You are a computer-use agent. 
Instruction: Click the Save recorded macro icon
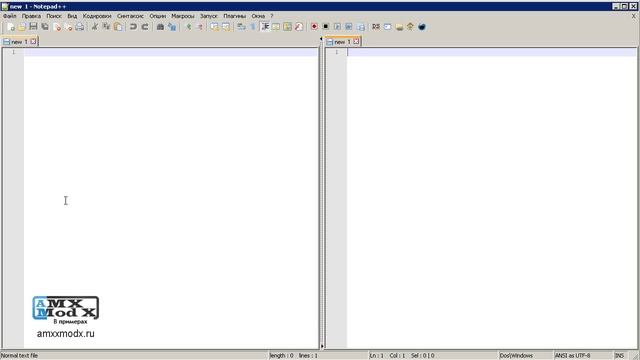361,27
